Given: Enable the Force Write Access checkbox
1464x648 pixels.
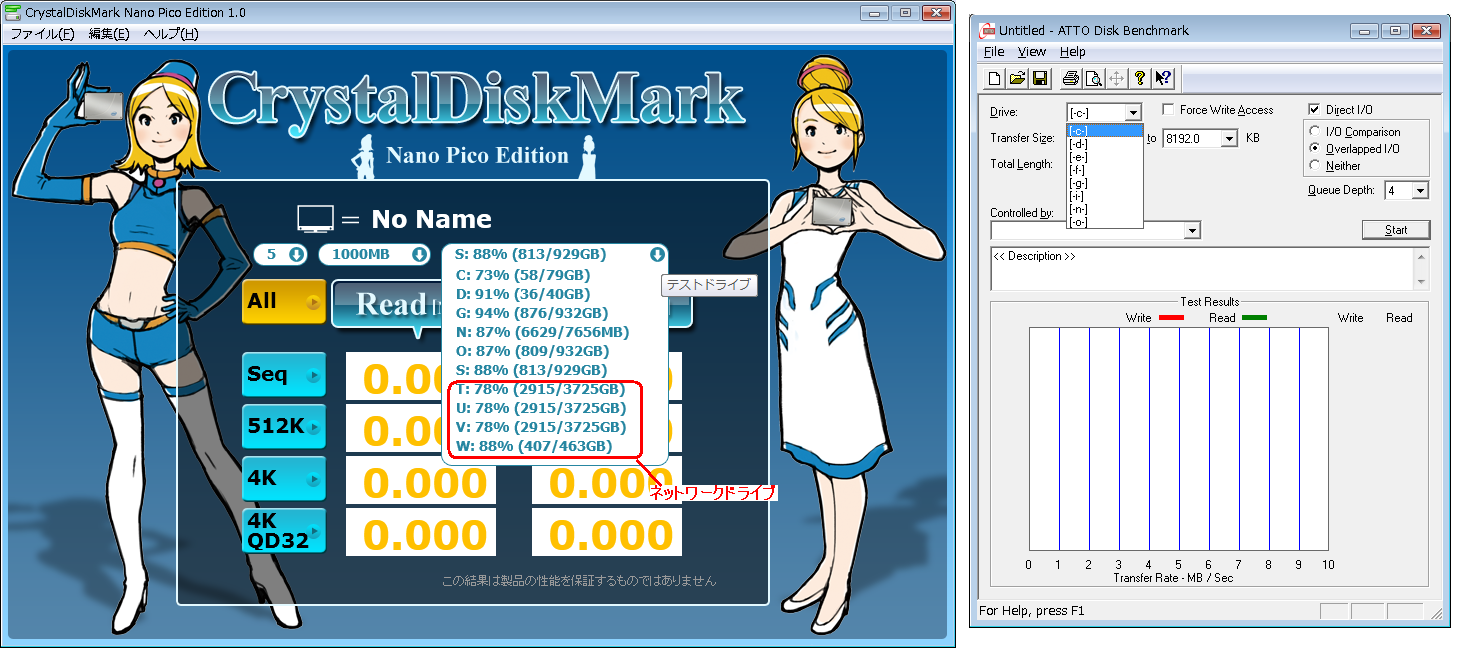Looking at the screenshot, I should 1170,110.
